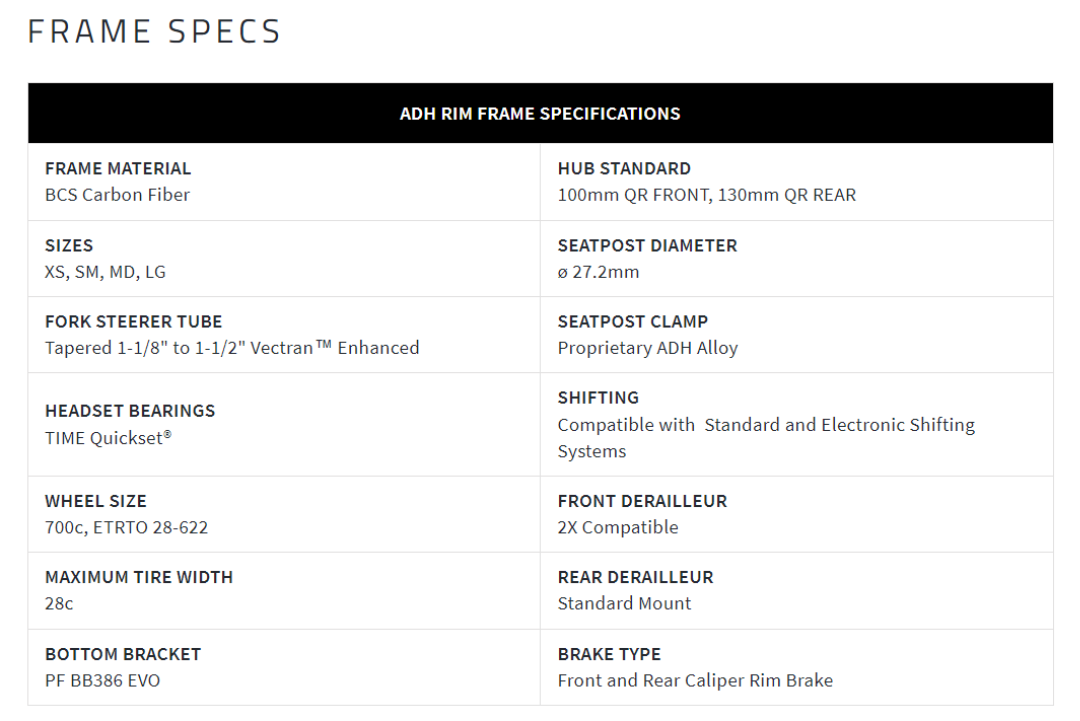Click the FORK STEERER TUBE label
The image size is (1080, 721).
(x=133, y=322)
